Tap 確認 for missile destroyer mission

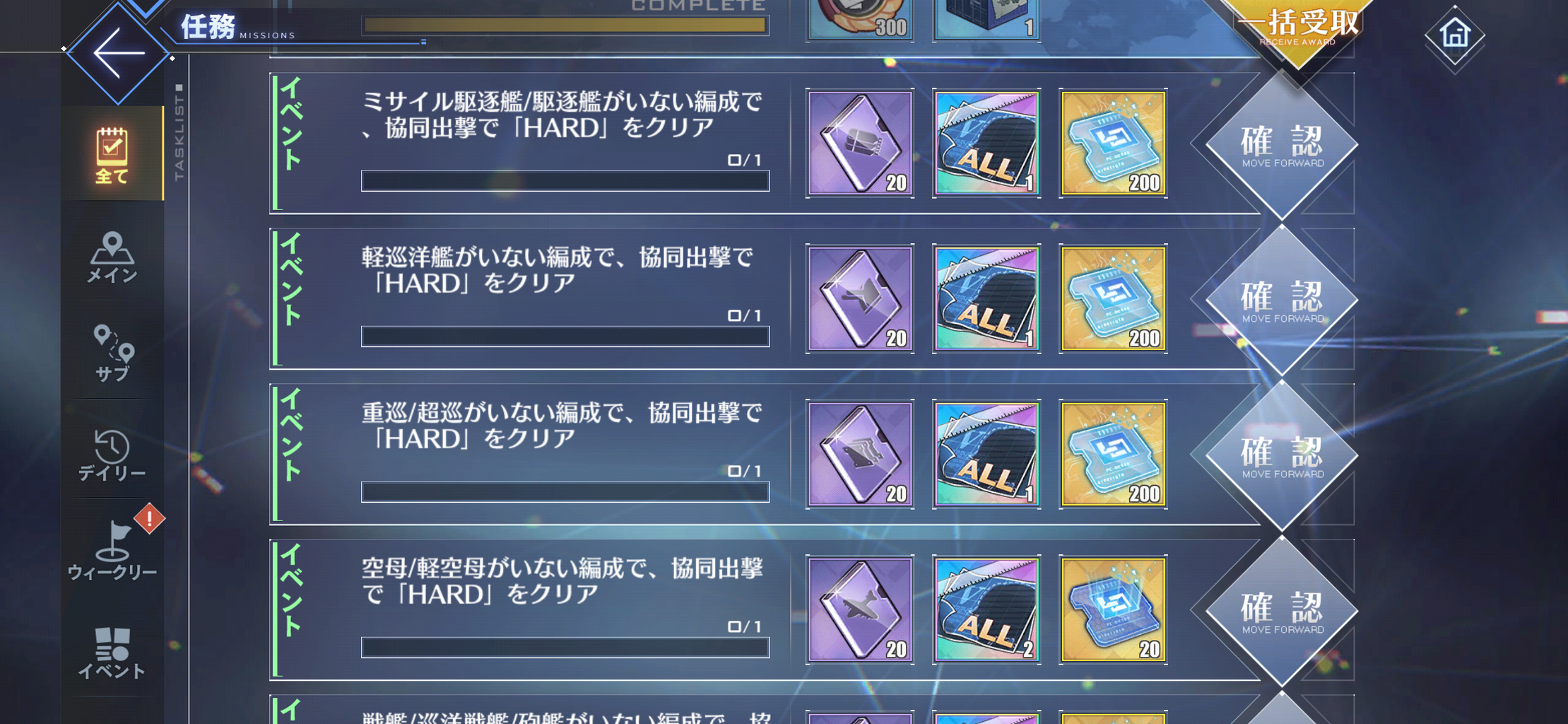1282,144
